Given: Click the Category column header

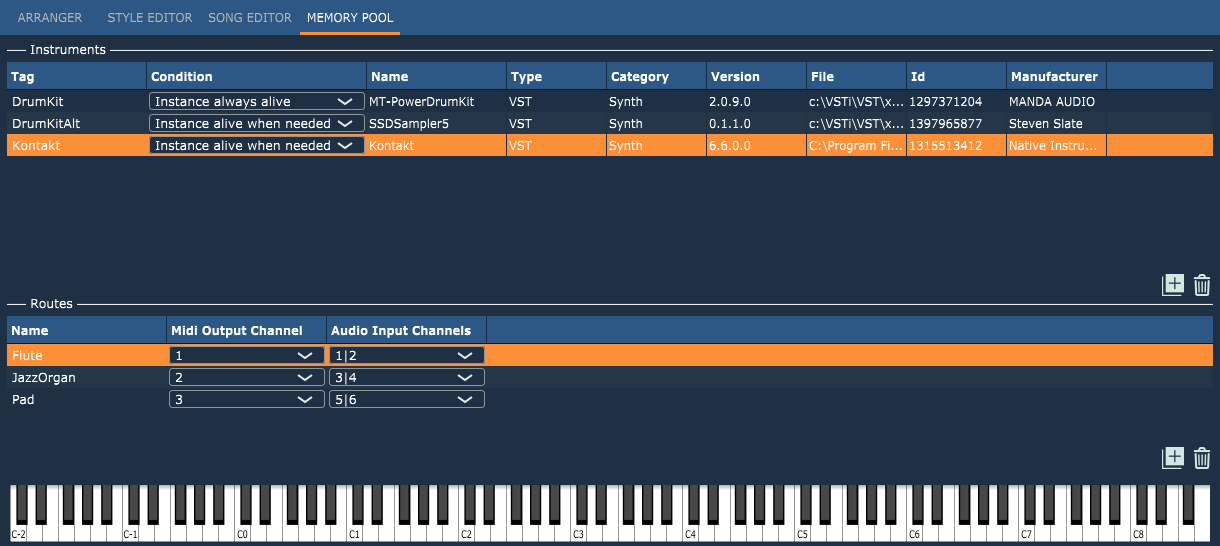Looking at the screenshot, I should click(x=657, y=76).
